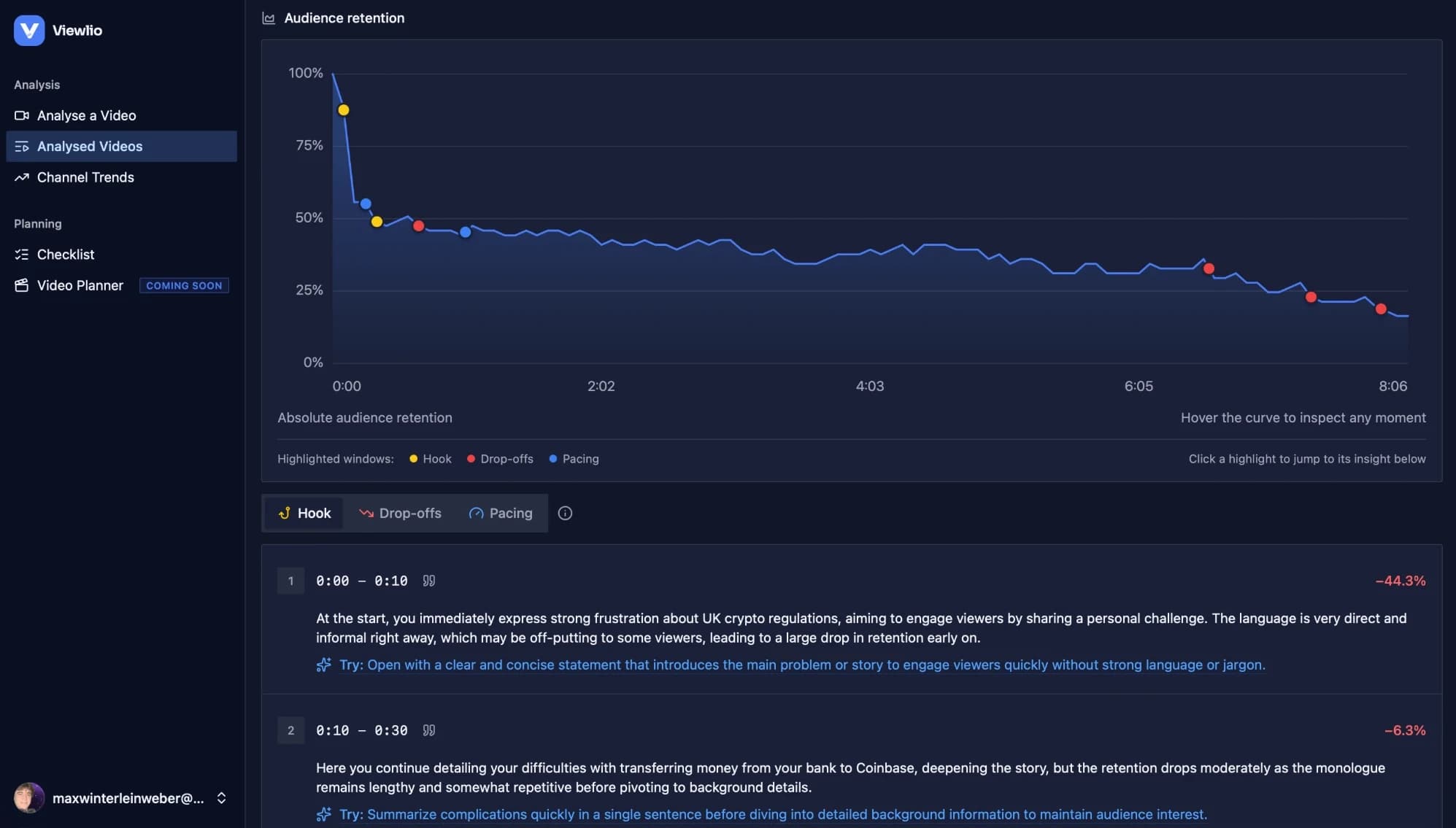Screen dimensions: 1456x828
Task: Click Drop-offs legend red dot
Action: (x=471, y=459)
